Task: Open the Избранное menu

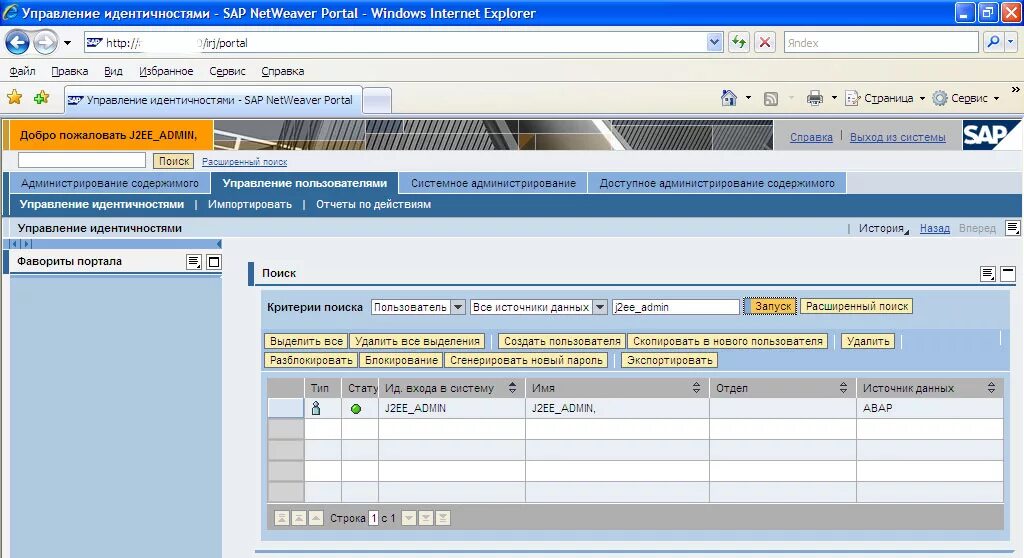Action: (x=166, y=71)
